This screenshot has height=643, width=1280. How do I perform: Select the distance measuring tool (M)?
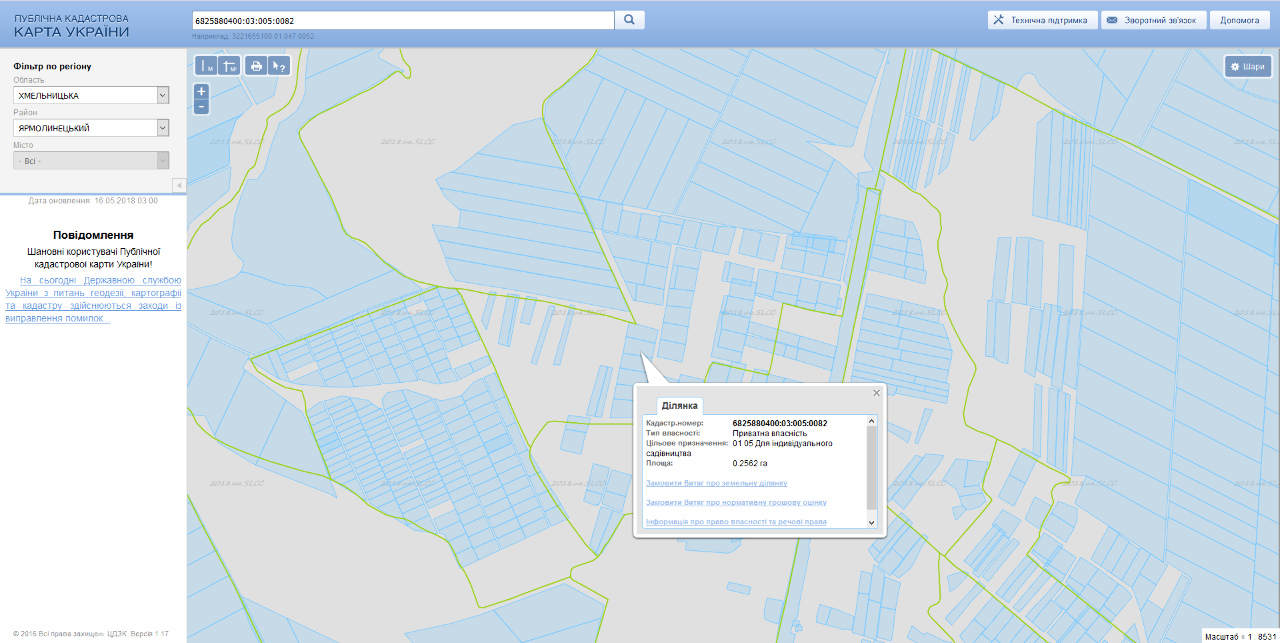pos(206,66)
